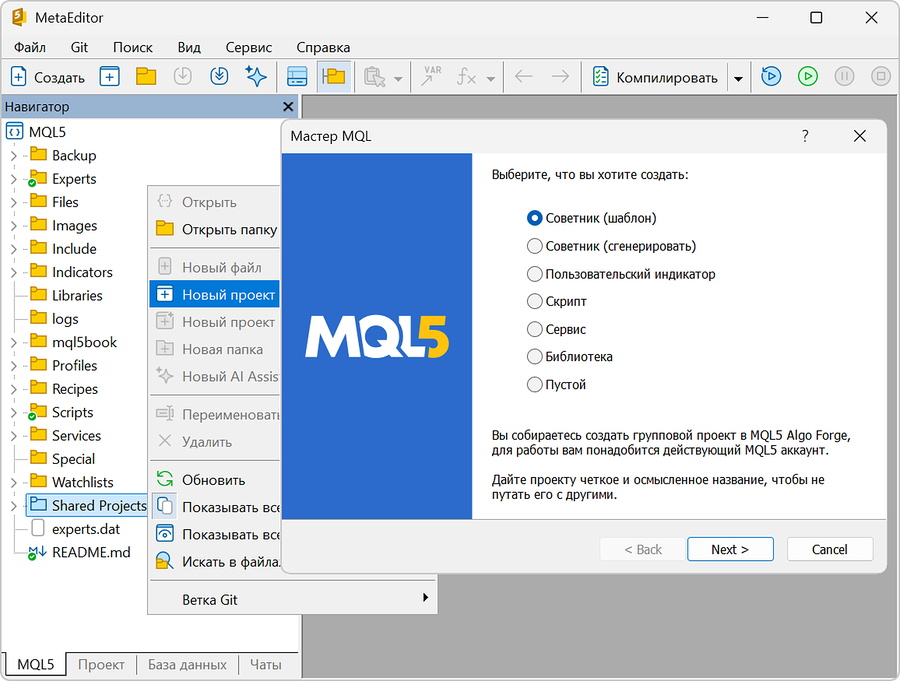Expand the Images folder in Navigator
Screen dimensions: 900x681
point(14,226)
